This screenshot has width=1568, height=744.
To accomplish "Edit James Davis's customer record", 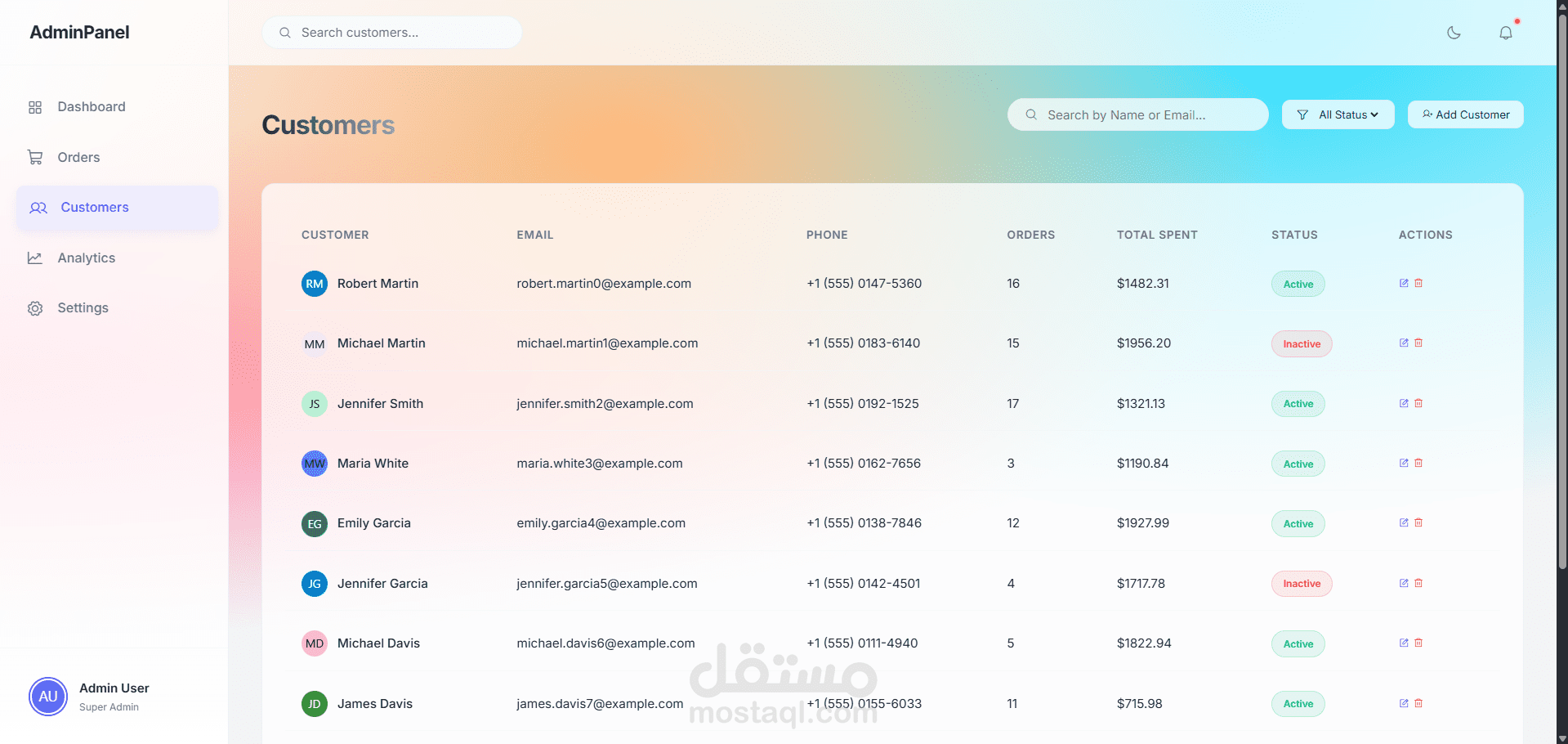I will pyautogui.click(x=1404, y=703).
